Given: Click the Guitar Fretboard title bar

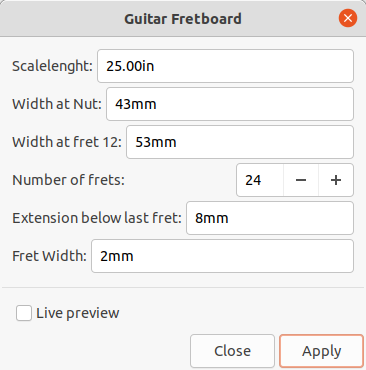Looking at the screenshot, I should pos(183,19).
